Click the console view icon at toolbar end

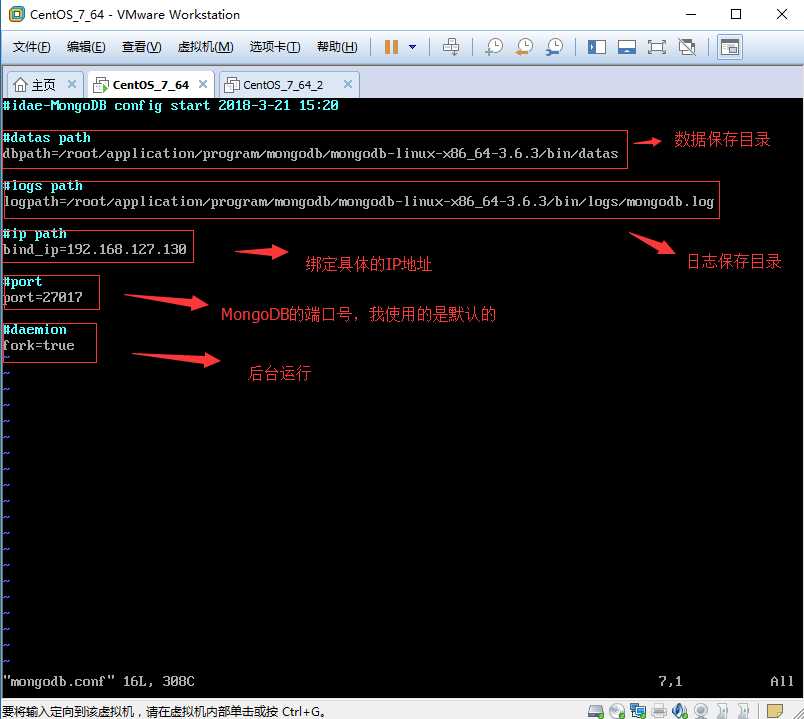coord(730,47)
